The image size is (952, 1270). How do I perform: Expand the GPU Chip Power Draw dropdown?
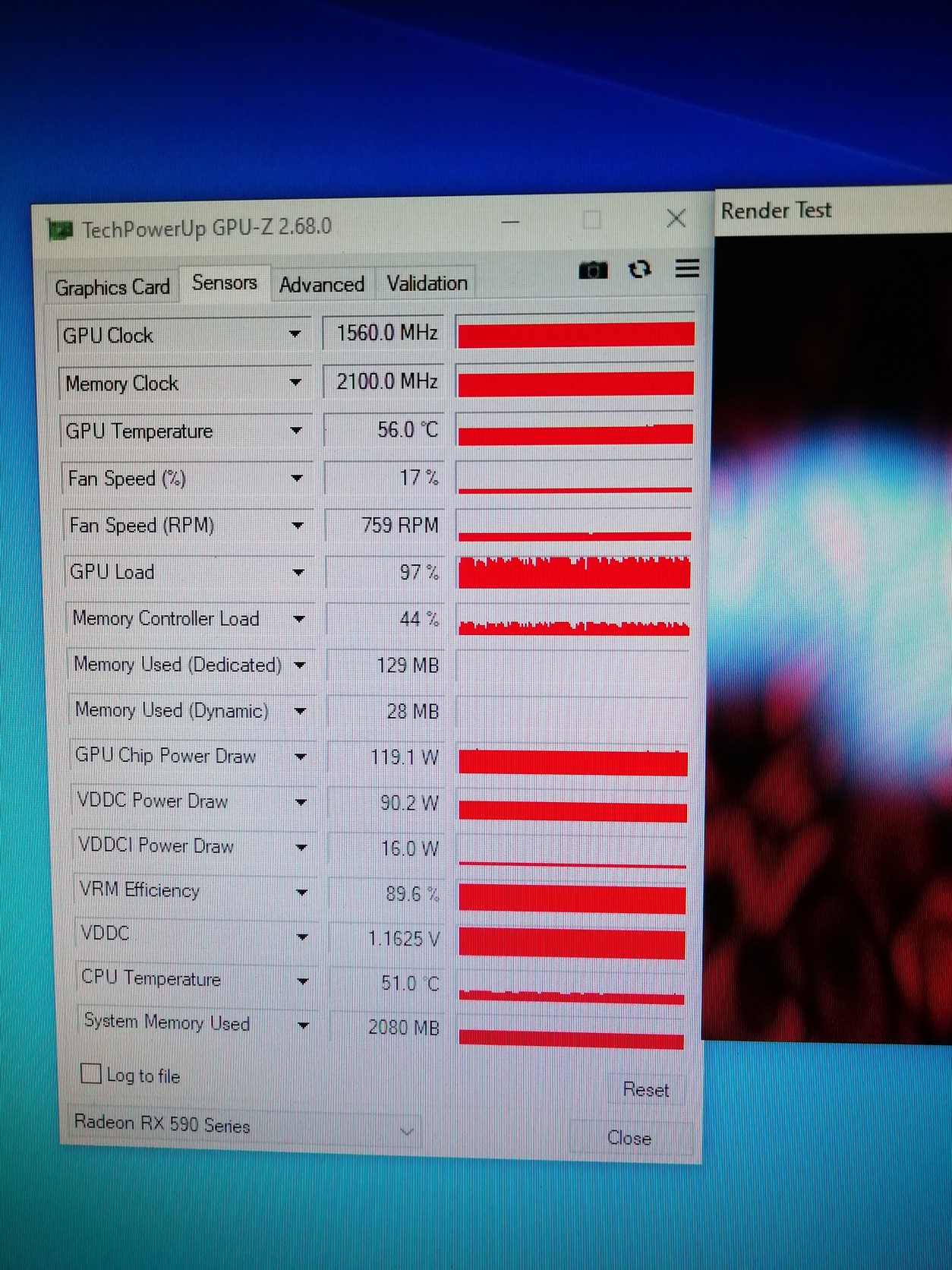(301, 757)
